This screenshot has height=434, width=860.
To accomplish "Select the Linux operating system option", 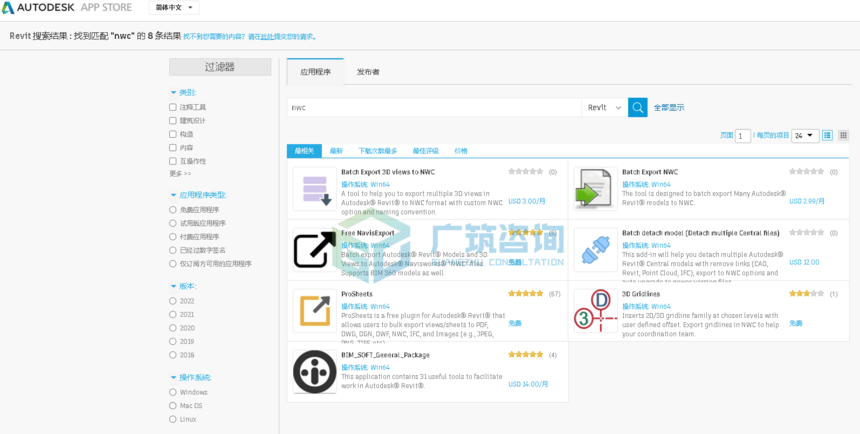I will [x=173, y=419].
